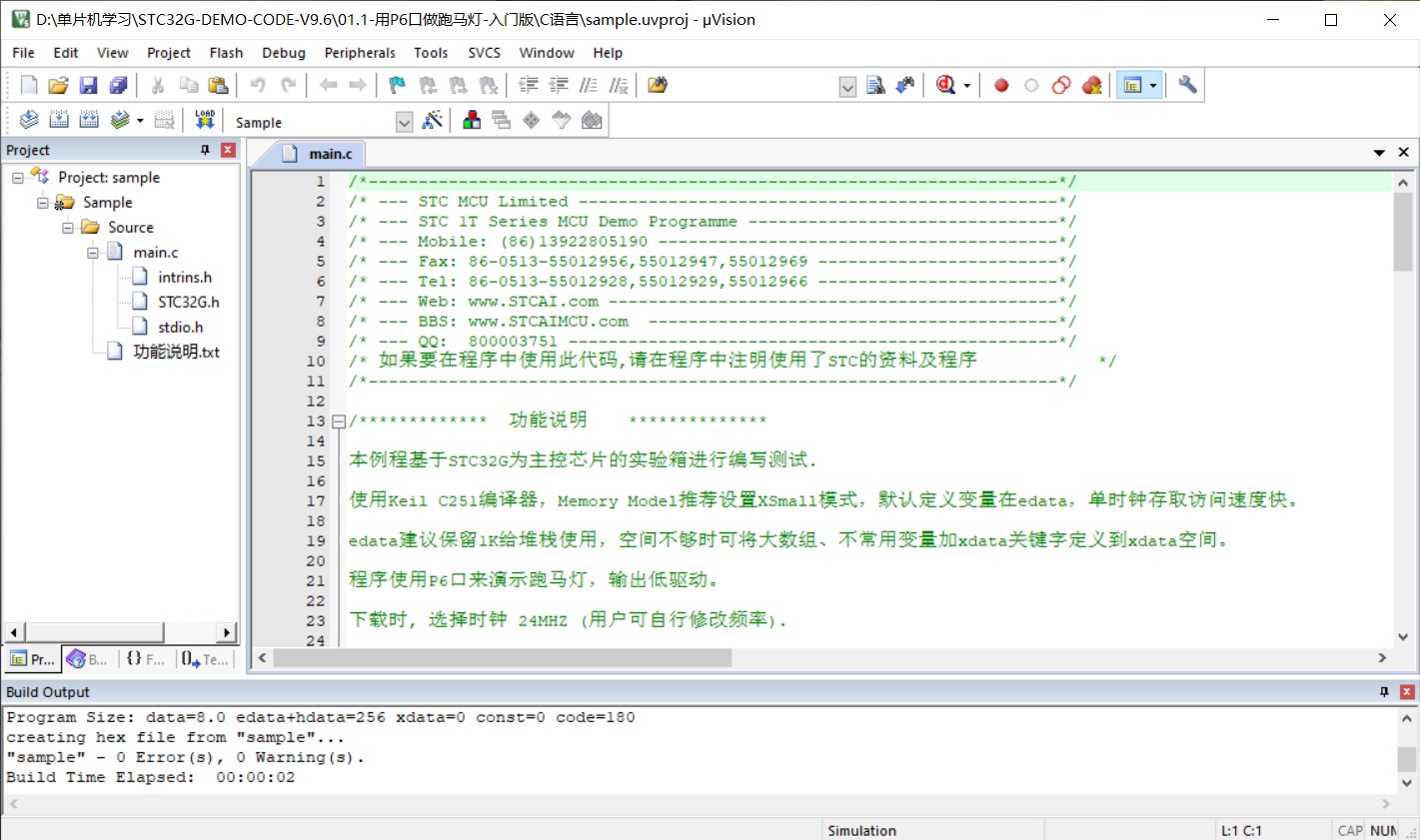Open the Flash menu

pos(226,53)
